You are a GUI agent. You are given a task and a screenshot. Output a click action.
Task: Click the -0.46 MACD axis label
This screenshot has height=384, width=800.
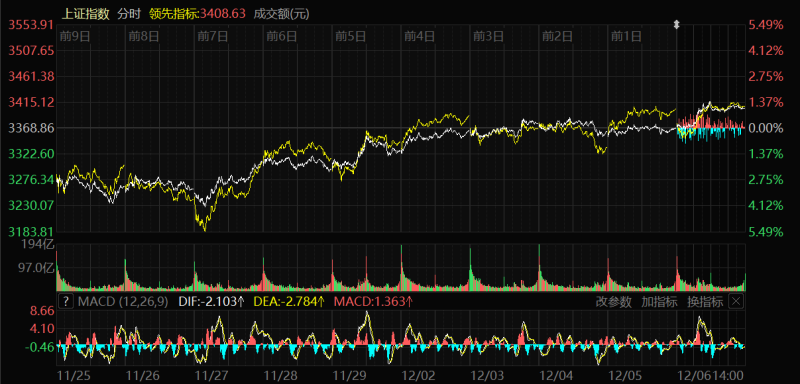click(40, 347)
